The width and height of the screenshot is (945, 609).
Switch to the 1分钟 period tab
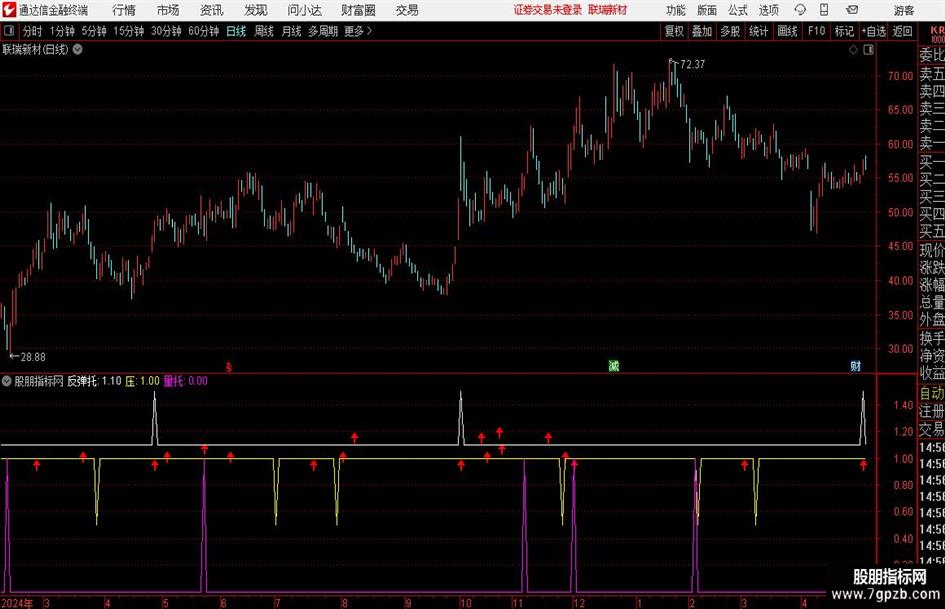click(61, 31)
